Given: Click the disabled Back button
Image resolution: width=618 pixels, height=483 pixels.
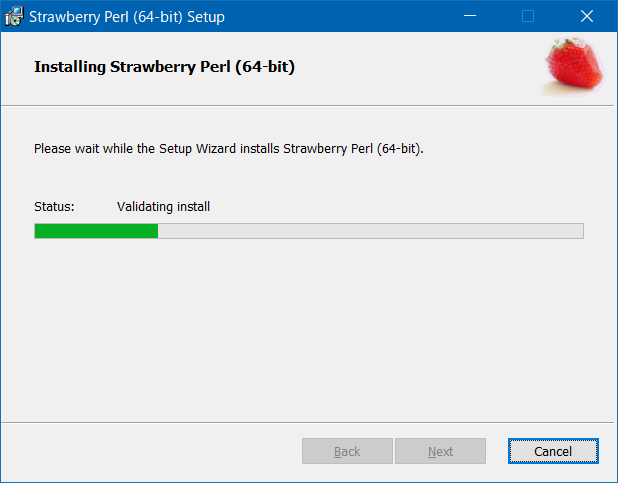Looking at the screenshot, I should click(x=347, y=451).
